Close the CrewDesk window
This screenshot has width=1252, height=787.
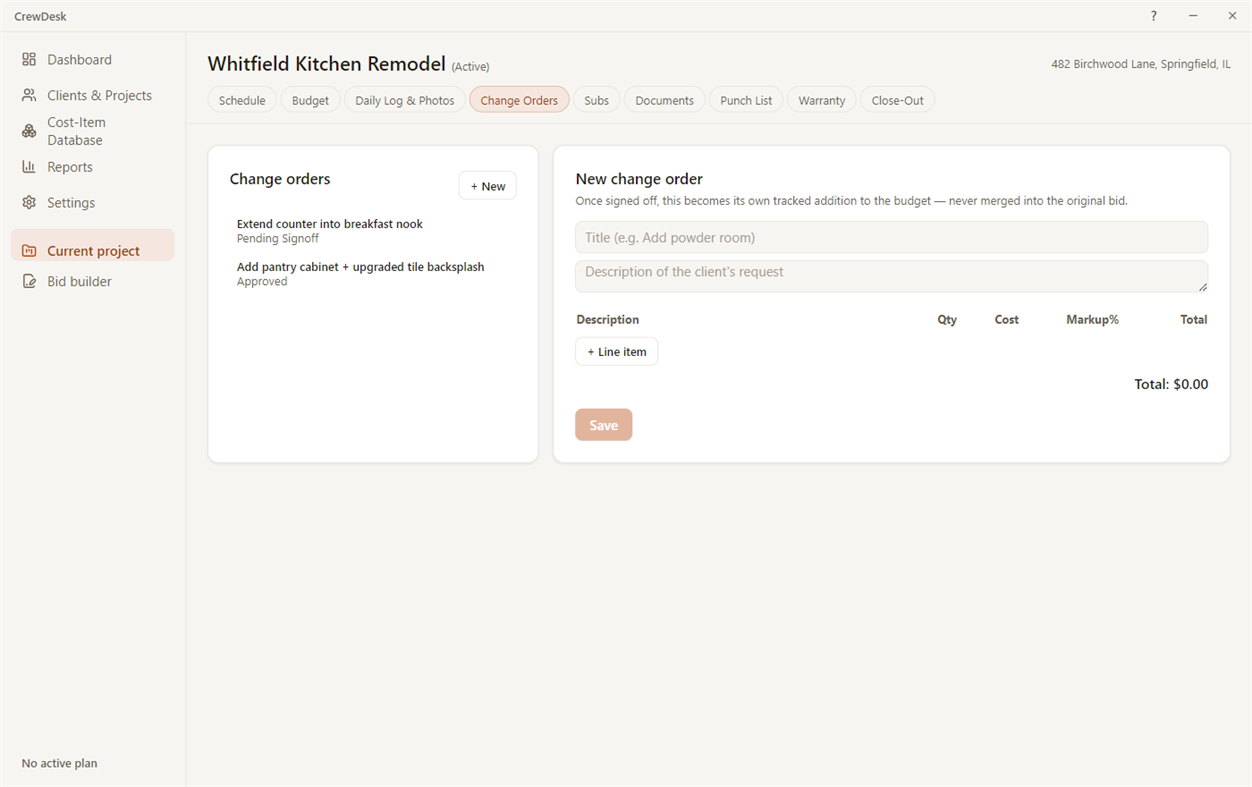click(x=1232, y=16)
